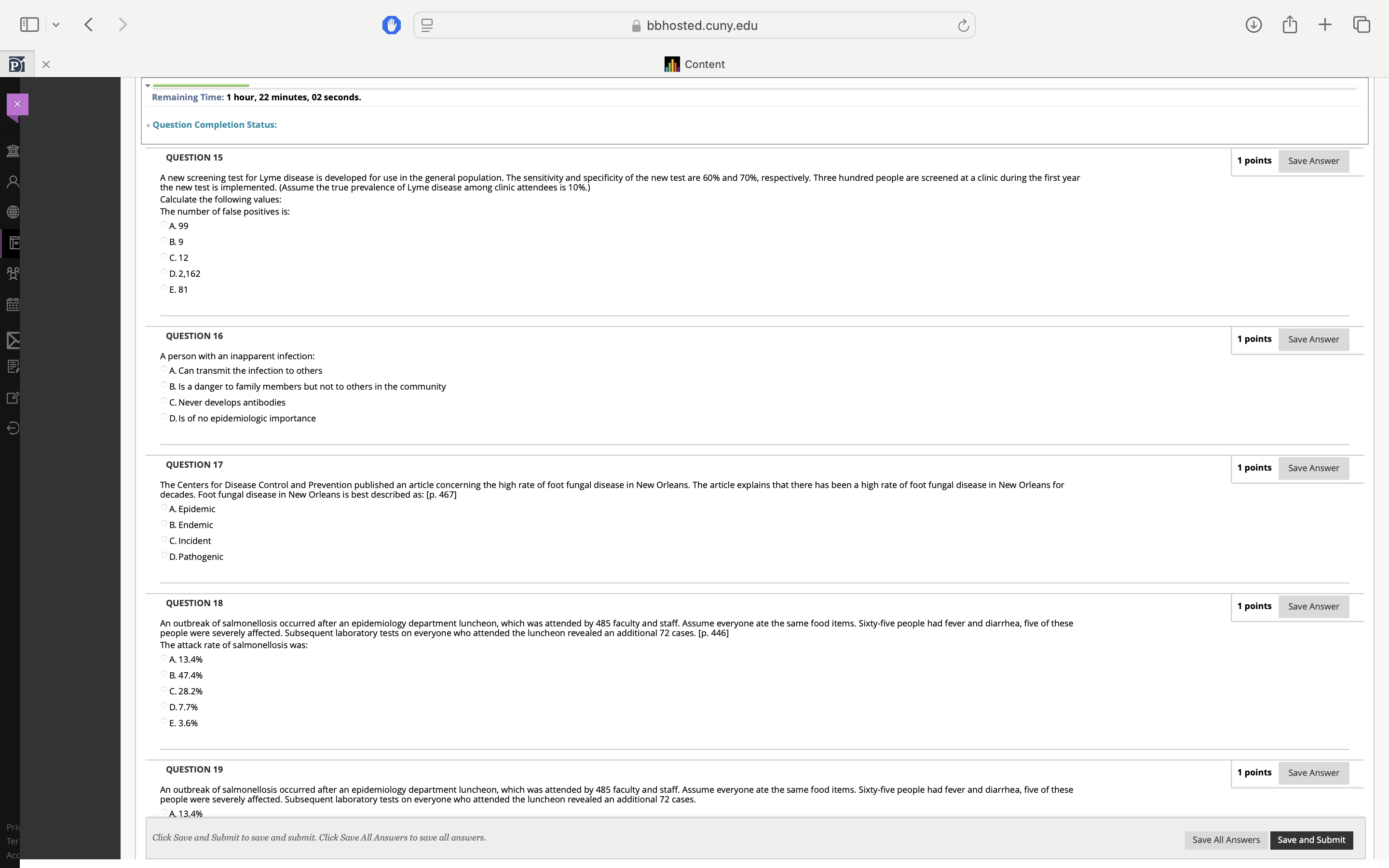Viewport: 1389px width, 868px height.
Task: Select 'Never develops antibodies' in Question 16
Action: tap(165, 401)
